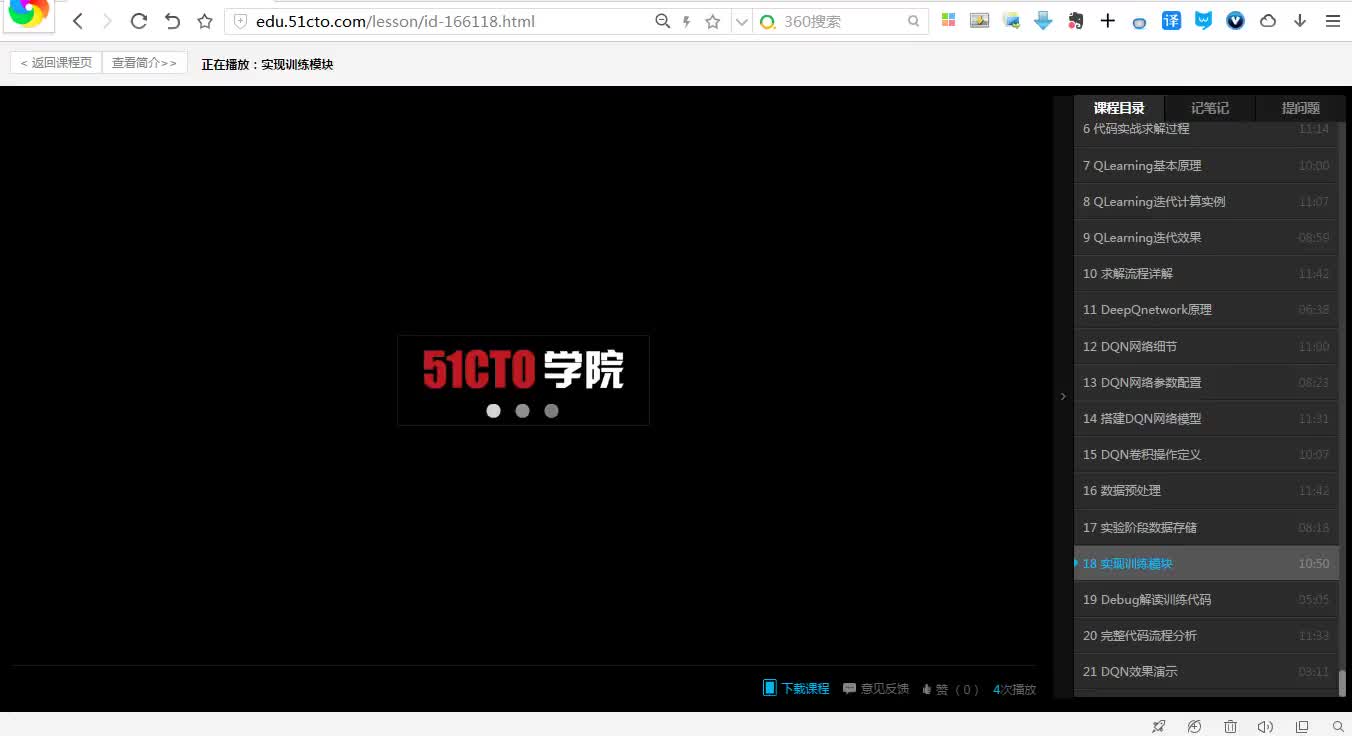The height and width of the screenshot is (736, 1352).
Task: Open lesson 19 Debug解读训练代码
Action: tap(1206, 600)
